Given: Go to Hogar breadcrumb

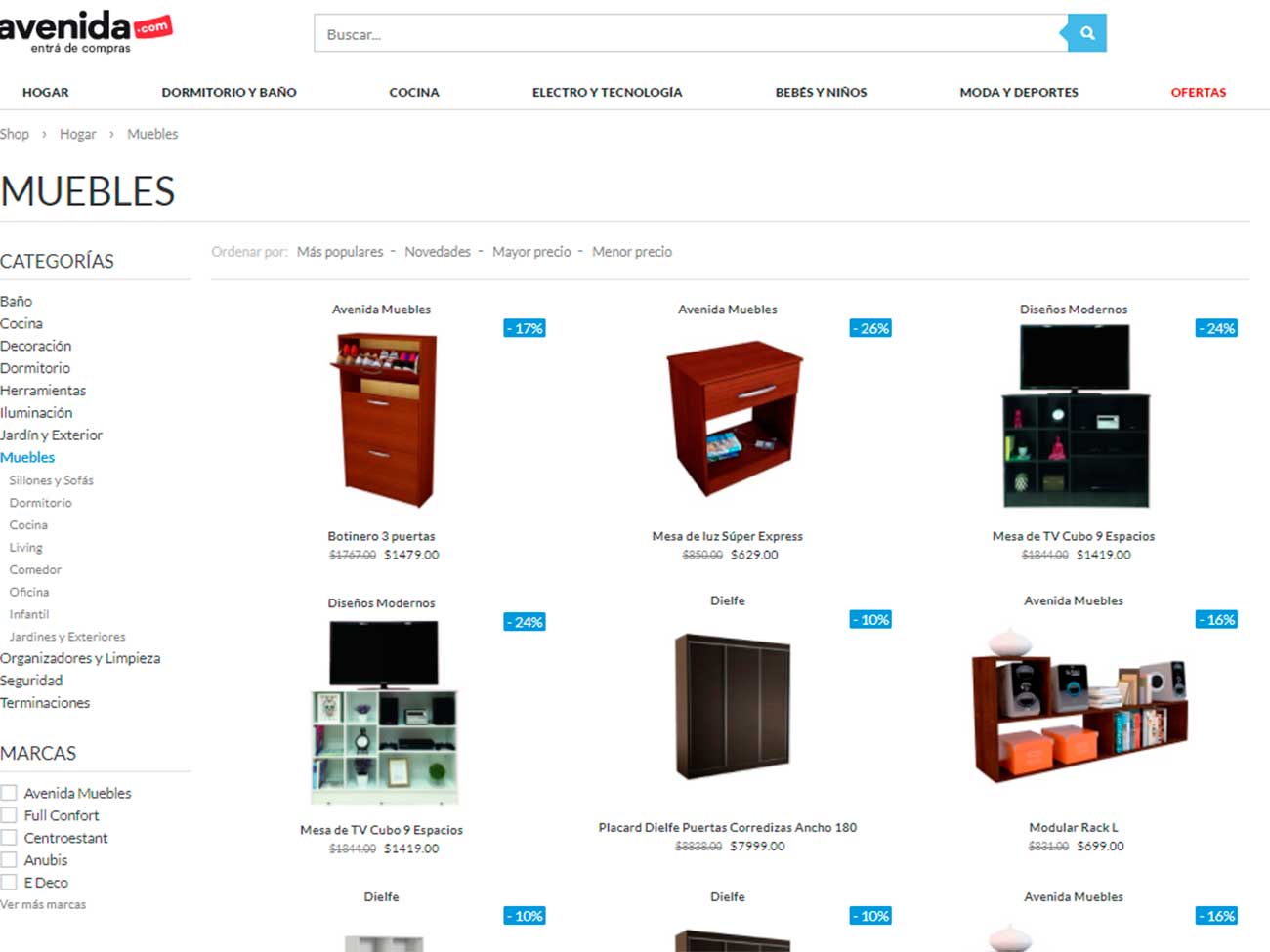Looking at the screenshot, I should (77, 134).
